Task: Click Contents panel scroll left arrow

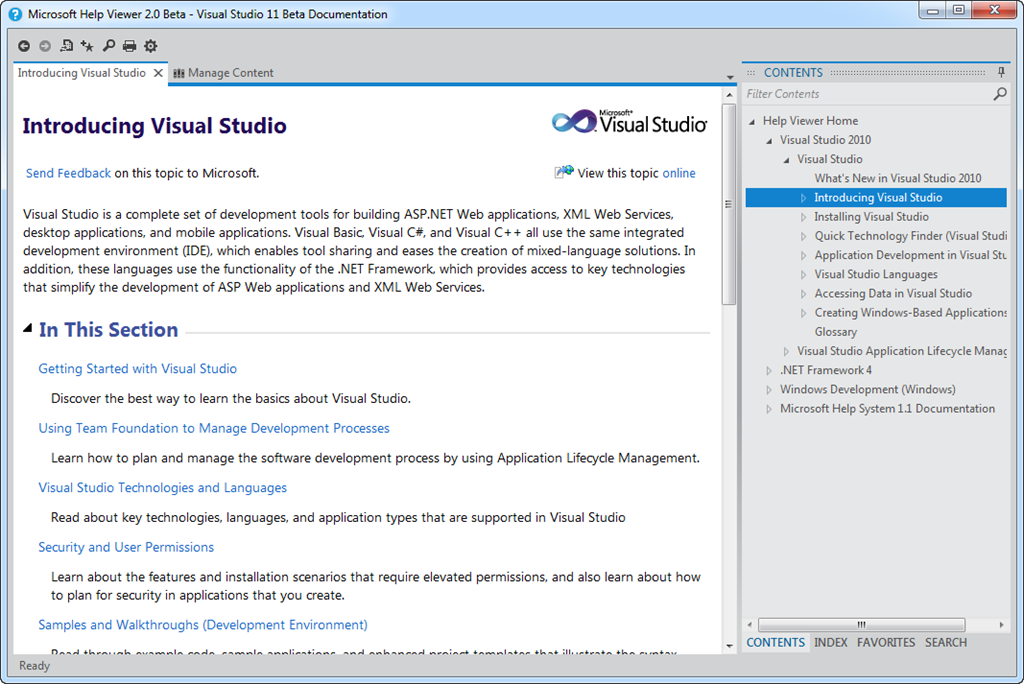Action: point(750,625)
